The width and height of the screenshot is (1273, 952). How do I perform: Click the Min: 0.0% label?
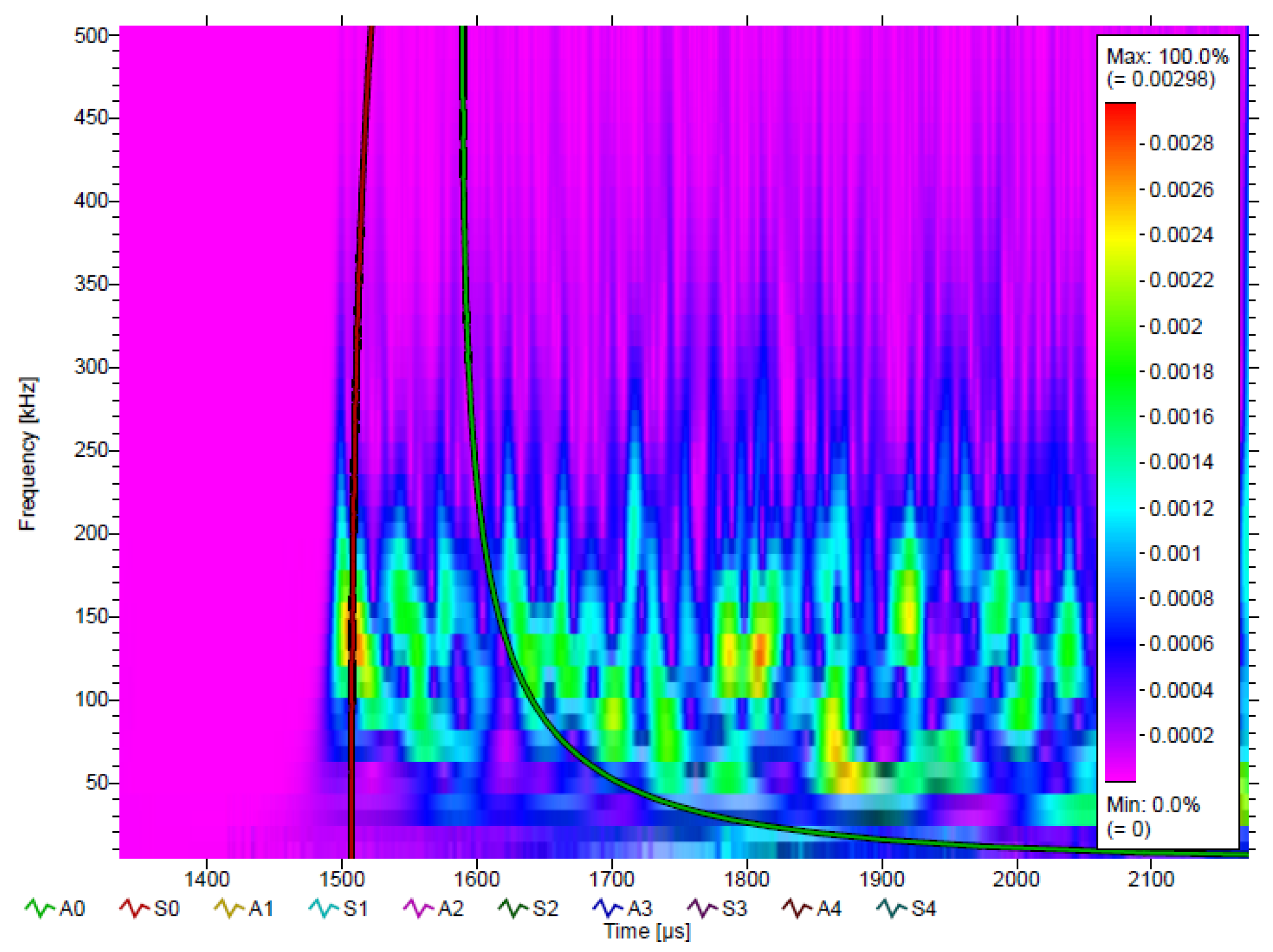point(1153,805)
